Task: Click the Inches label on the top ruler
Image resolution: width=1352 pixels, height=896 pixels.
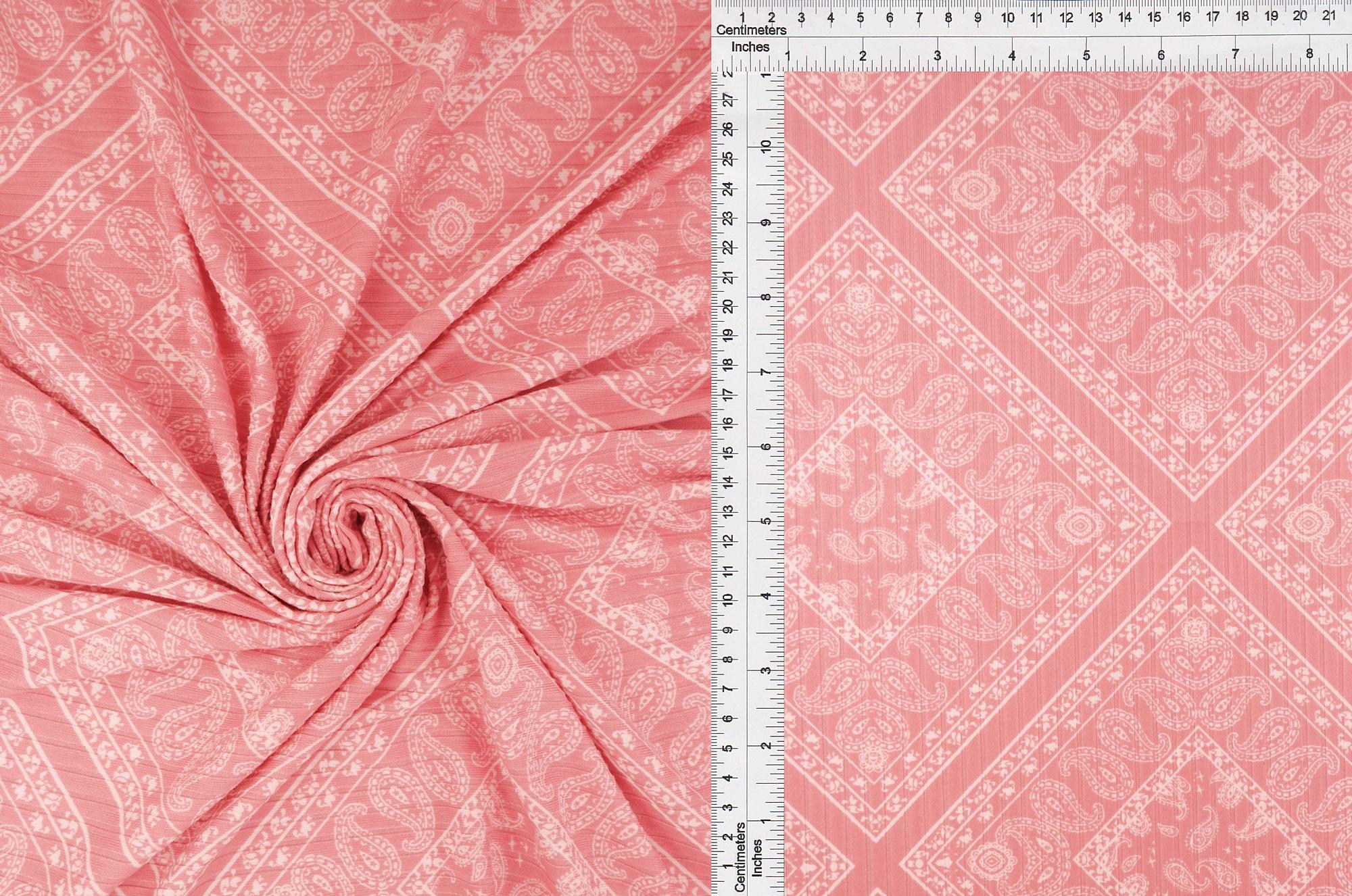Action: tap(750, 47)
